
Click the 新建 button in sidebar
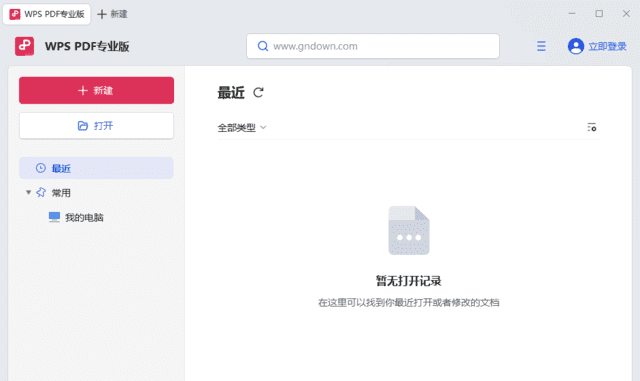click(x=96, y=90)
